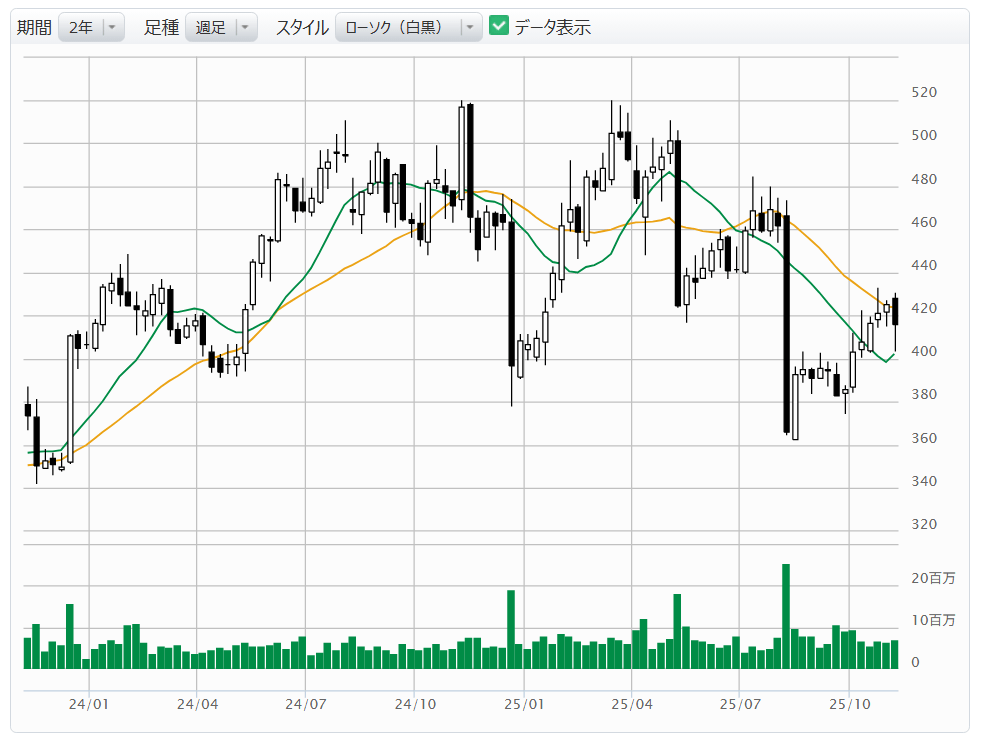983x739 pixels.
Task: Select the 25/04 date axis marker
Action: coord(631,704)
